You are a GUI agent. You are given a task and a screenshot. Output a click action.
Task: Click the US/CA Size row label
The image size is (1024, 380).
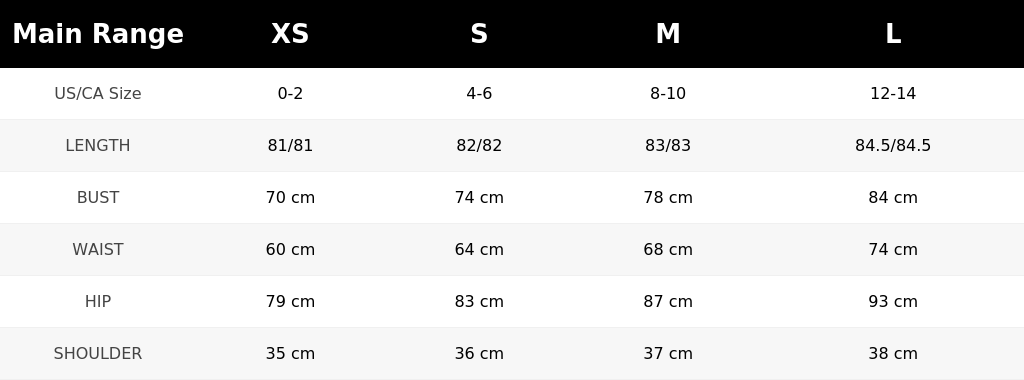click(x=98, y=93)
